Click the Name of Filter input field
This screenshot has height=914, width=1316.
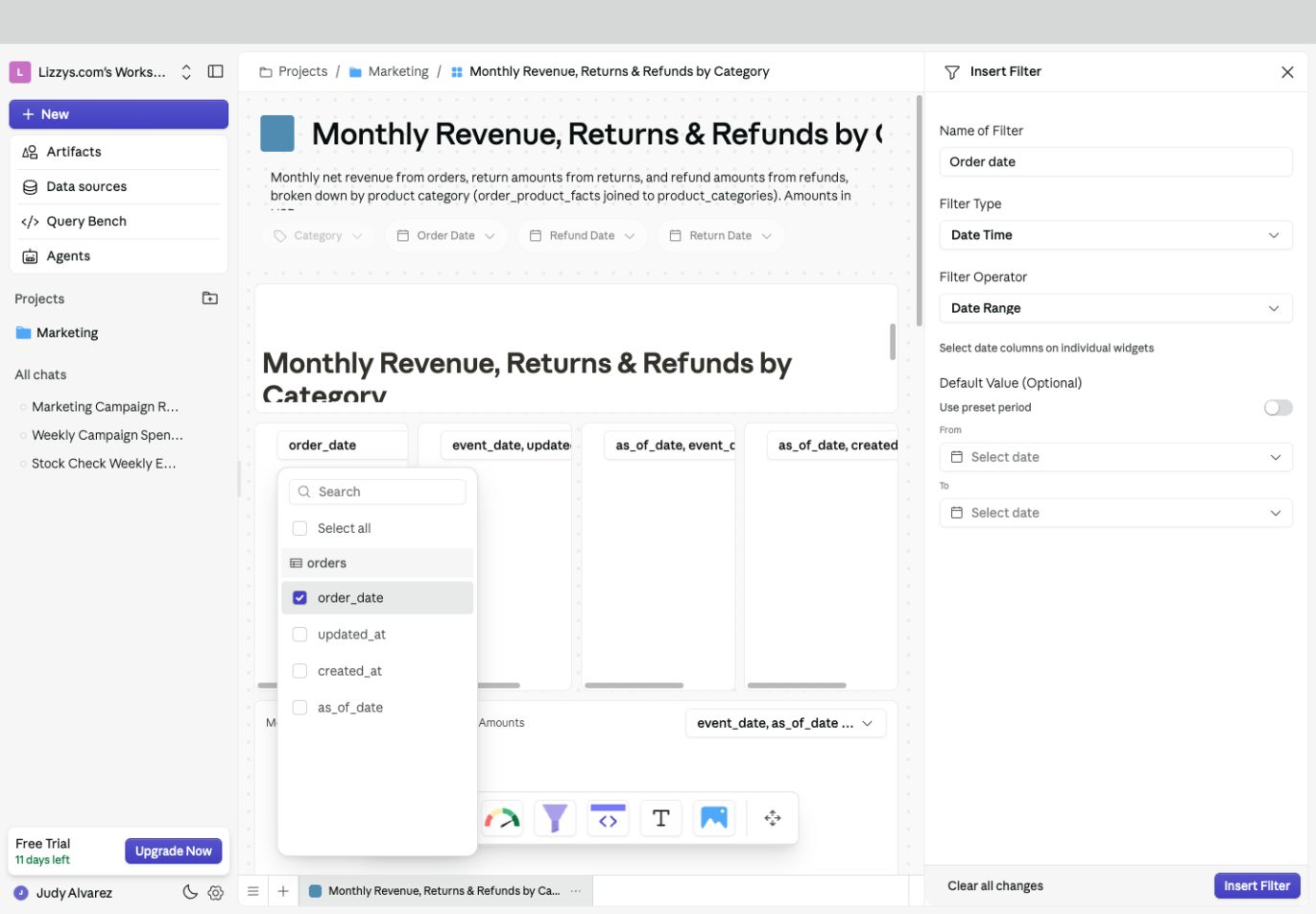pos(1115,161)
